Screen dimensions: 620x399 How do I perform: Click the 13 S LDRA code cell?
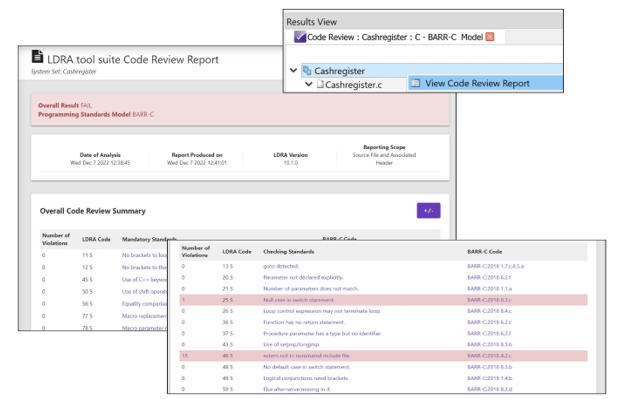coord(227,266)
